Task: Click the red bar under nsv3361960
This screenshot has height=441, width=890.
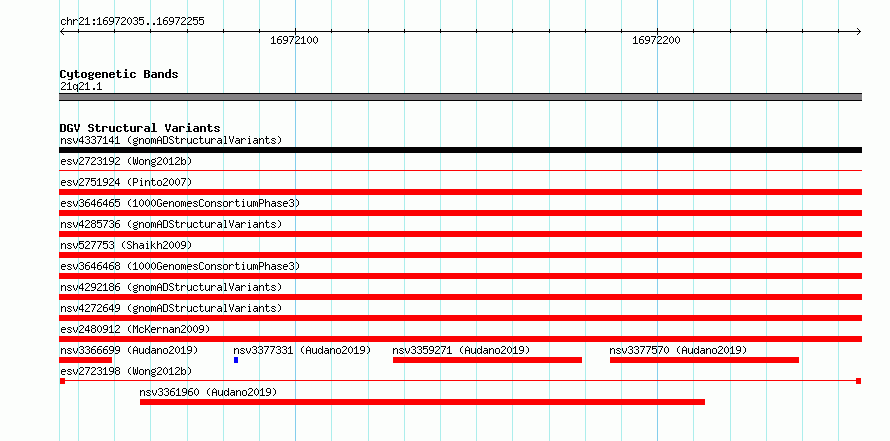Action: 422,402
